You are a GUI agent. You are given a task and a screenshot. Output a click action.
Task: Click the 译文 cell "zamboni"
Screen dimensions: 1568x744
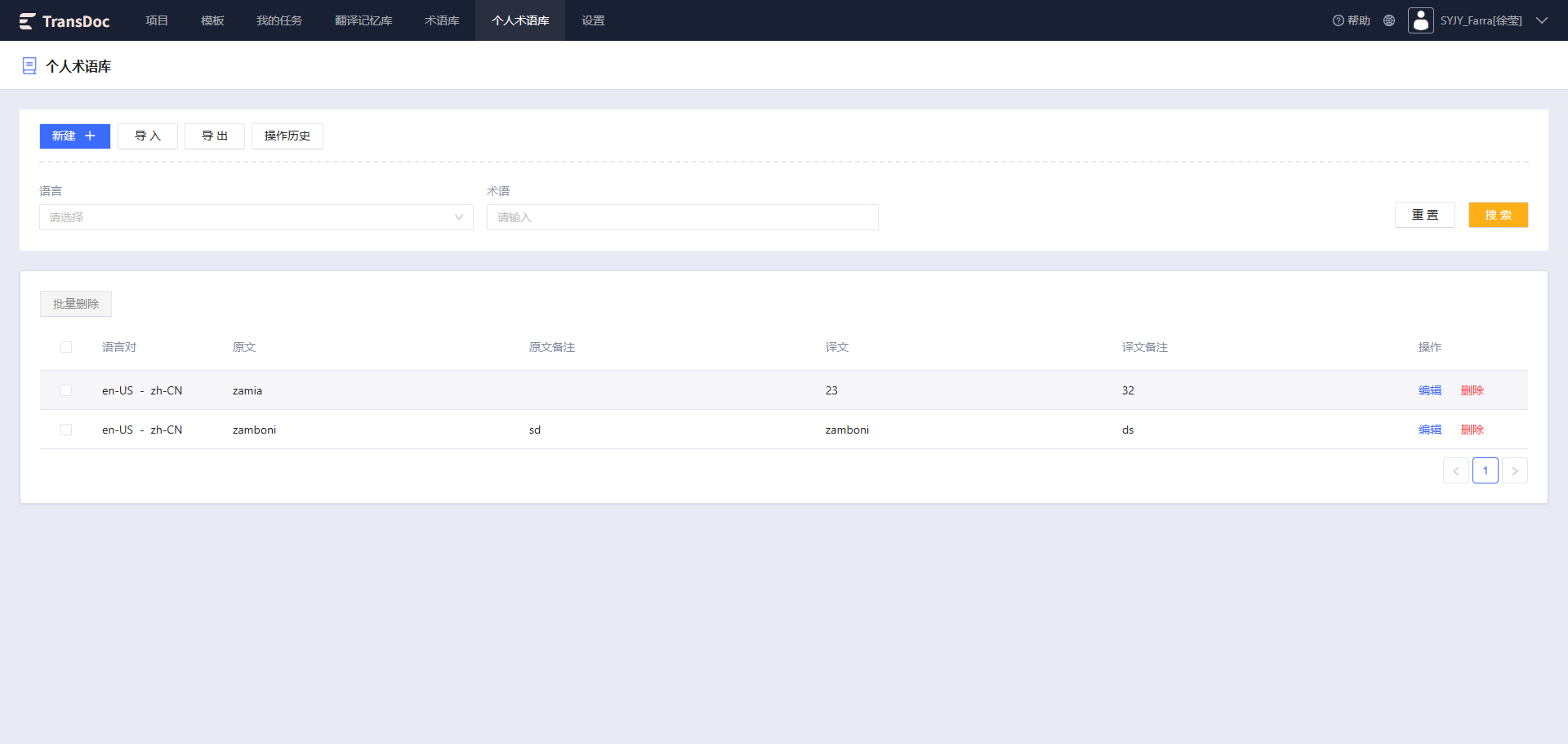coord(847,430)
